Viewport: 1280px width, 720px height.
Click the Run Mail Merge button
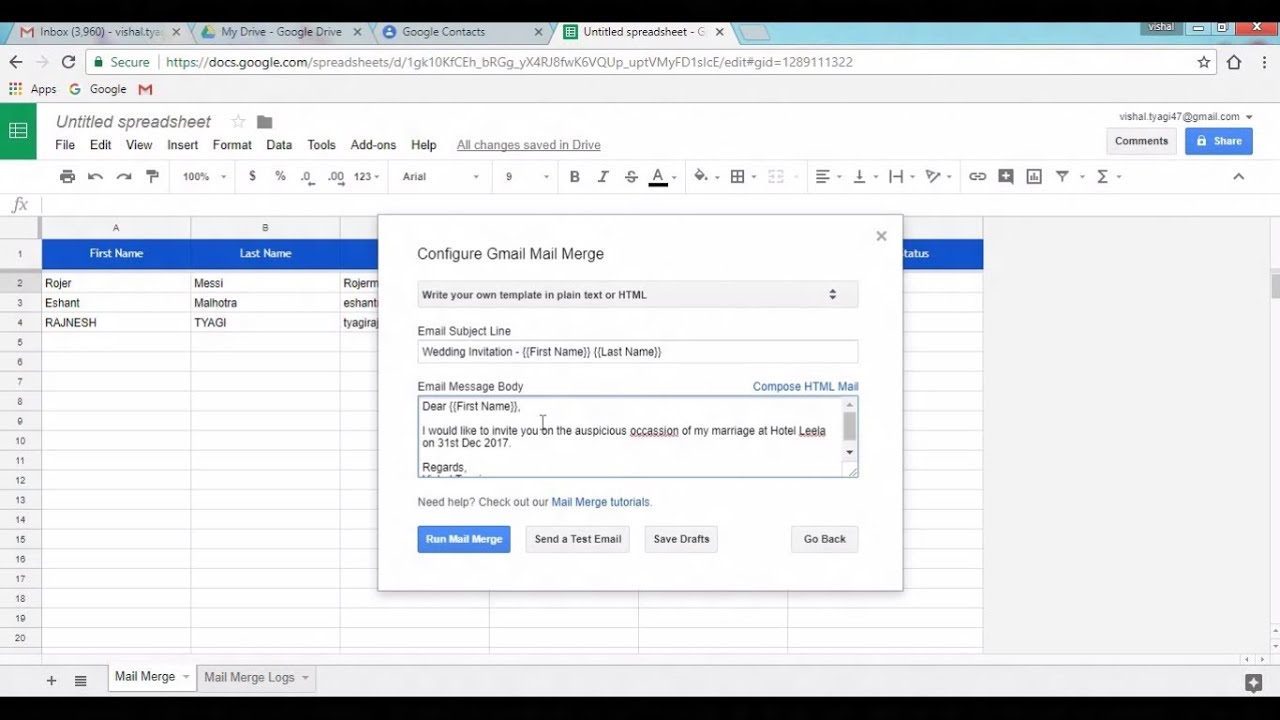[464, 539]
